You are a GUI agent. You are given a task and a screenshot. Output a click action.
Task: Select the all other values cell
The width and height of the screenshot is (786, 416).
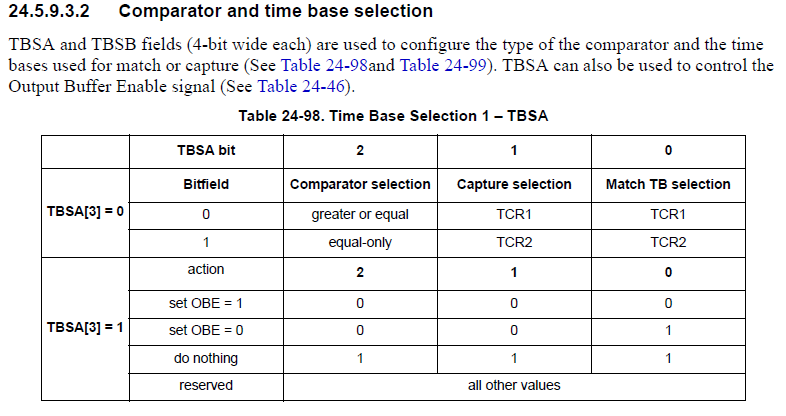click(x=514, y=385)
